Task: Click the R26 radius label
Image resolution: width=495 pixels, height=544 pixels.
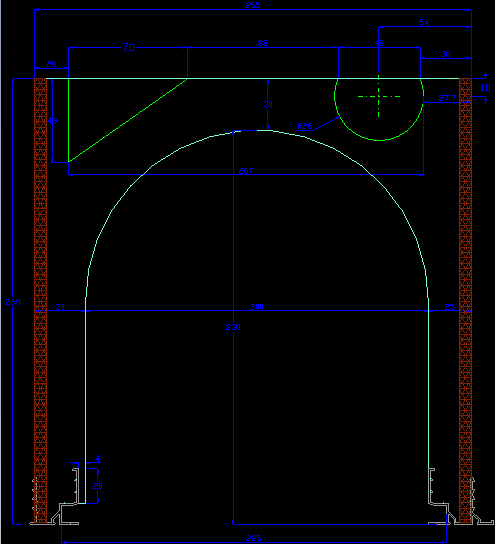Action: pos(305,126)
